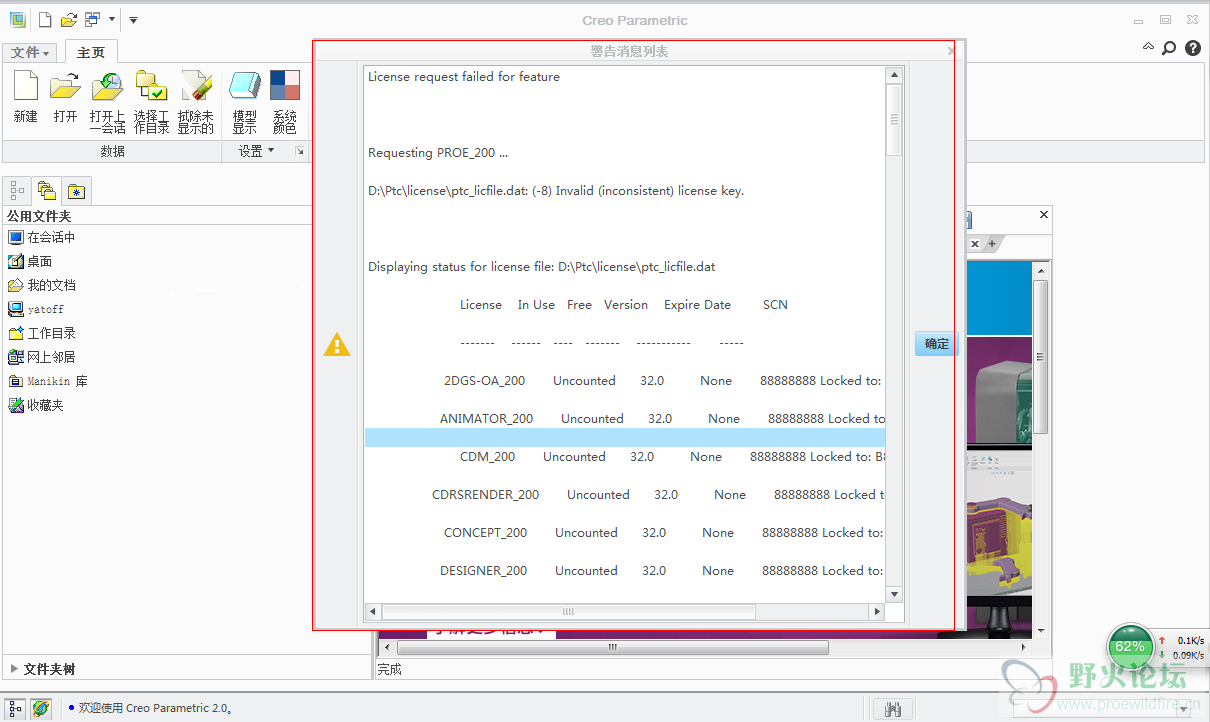Image resolution: width=1210 pixels, height=722 pixels.
Task: Click the New file icon in quick access toolbar
Action: (45, 19)
